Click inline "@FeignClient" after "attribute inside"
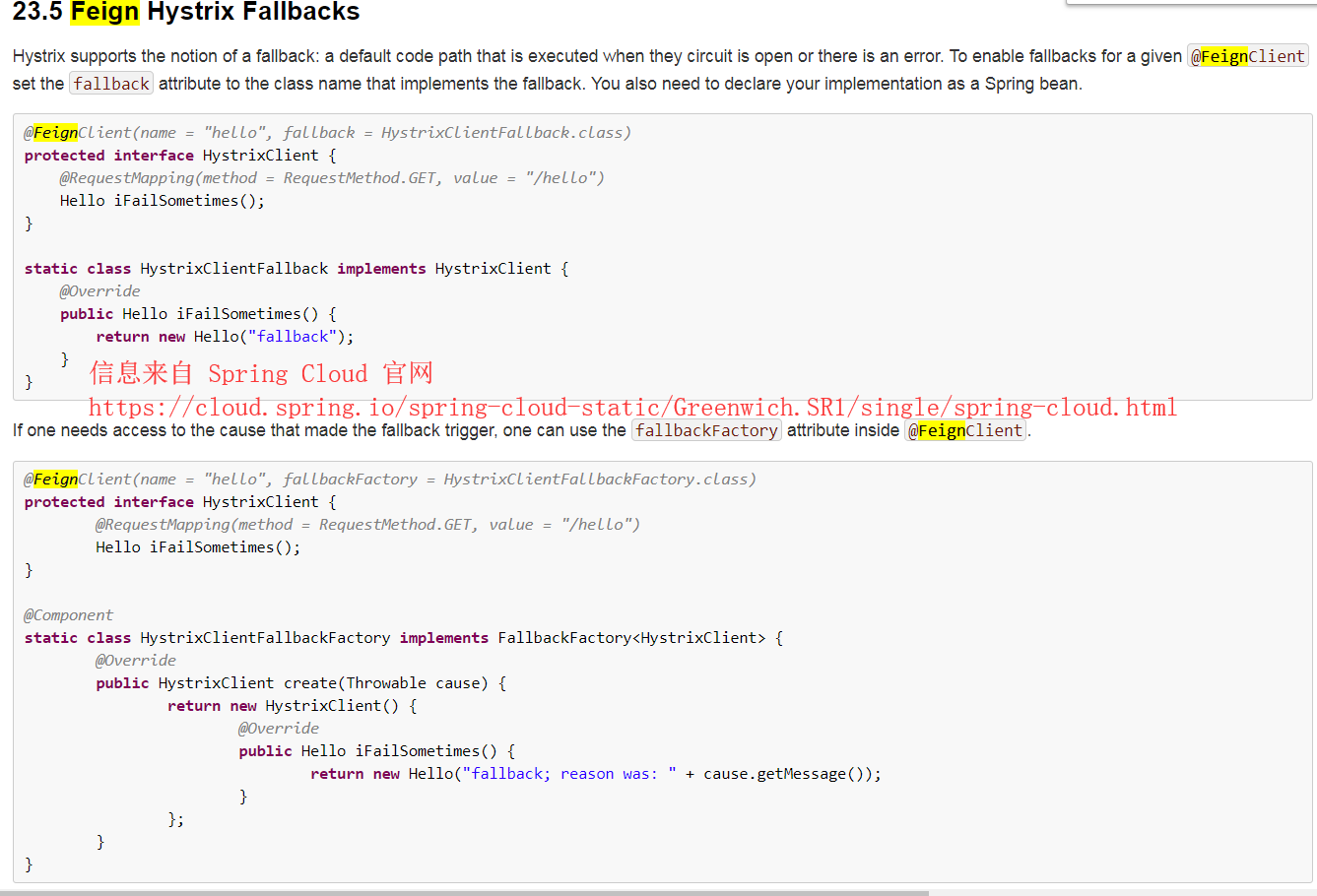The width and height of the screenshot is (1317, 896). (x=965, y=430)
